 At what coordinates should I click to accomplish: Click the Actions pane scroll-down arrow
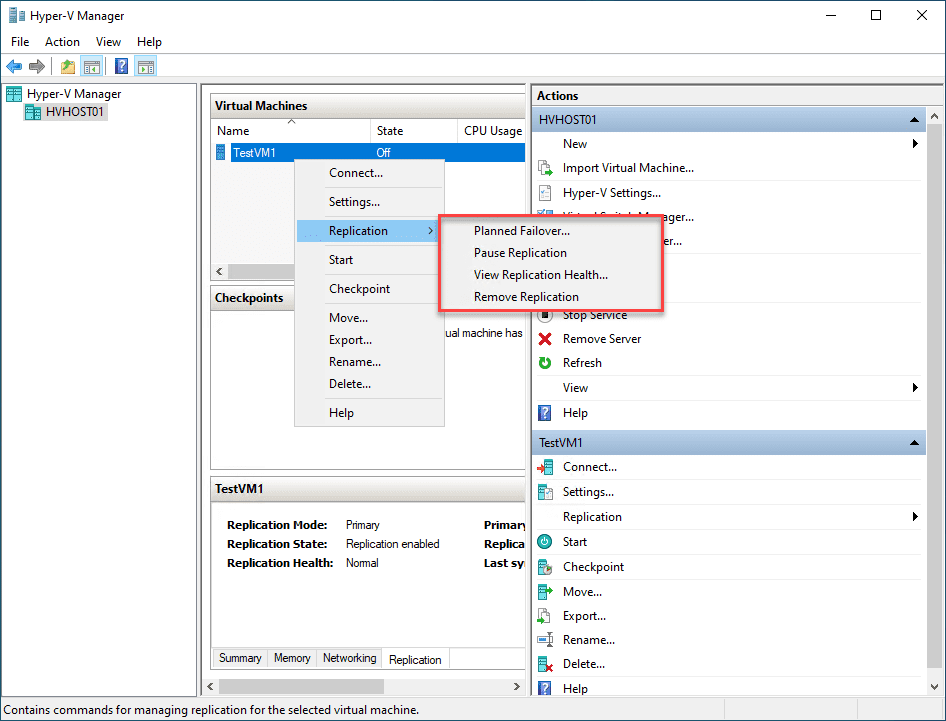point(935,687)
